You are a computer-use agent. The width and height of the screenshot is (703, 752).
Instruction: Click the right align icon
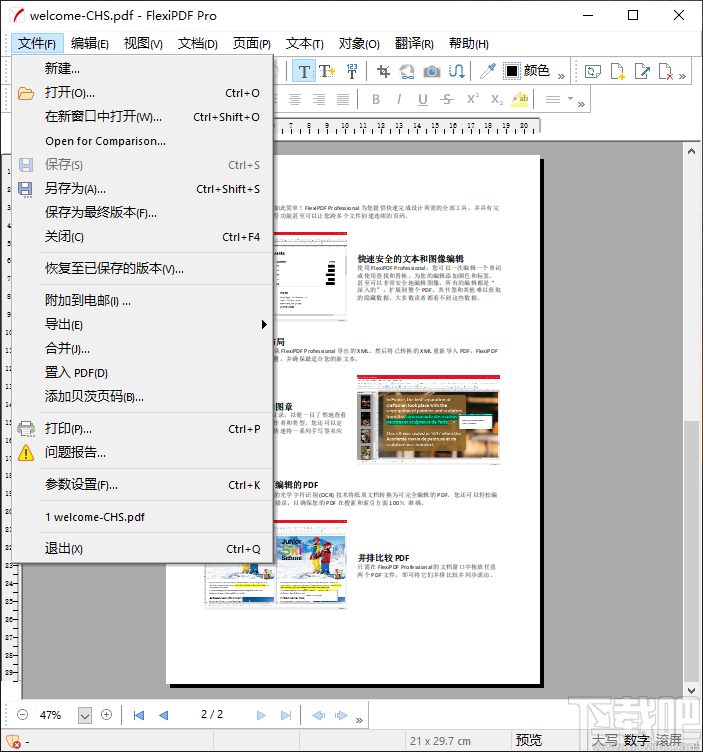[319, 99]
